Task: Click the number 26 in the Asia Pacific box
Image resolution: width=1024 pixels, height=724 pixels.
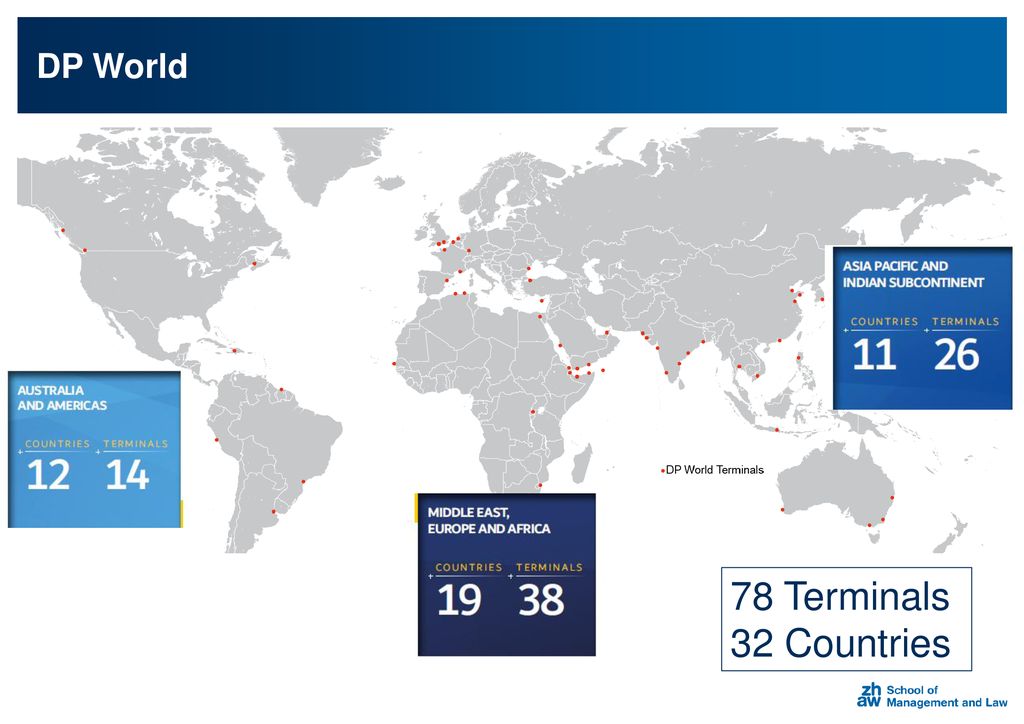Action: (x=957, y=354)
